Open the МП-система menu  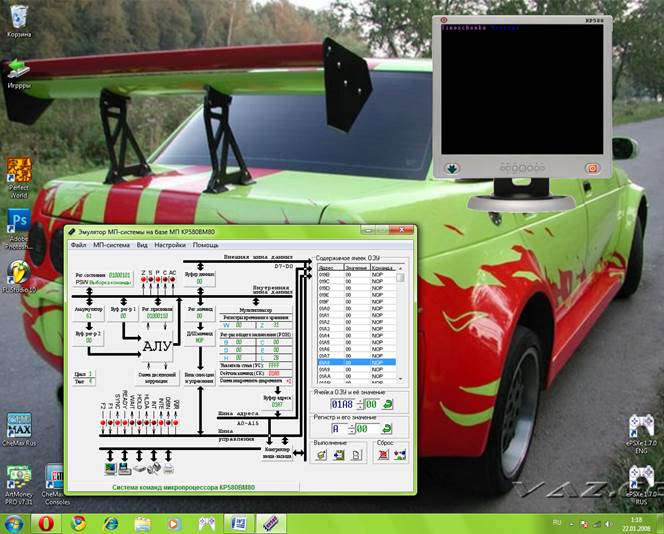[111, 245]
